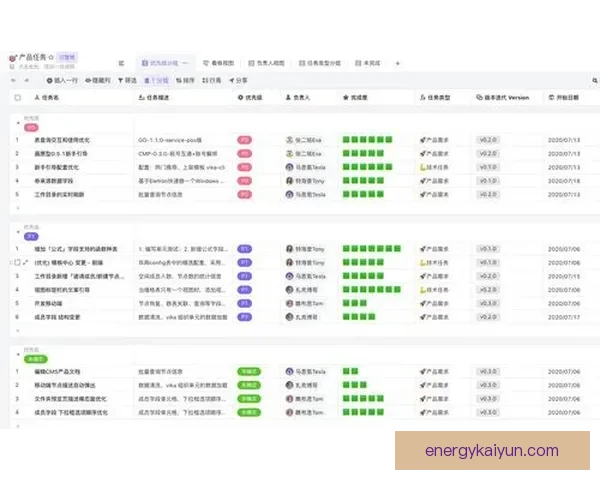Select 2020/07/17 date in 成员字段 结构变更 row

click(x=564, y=317)
